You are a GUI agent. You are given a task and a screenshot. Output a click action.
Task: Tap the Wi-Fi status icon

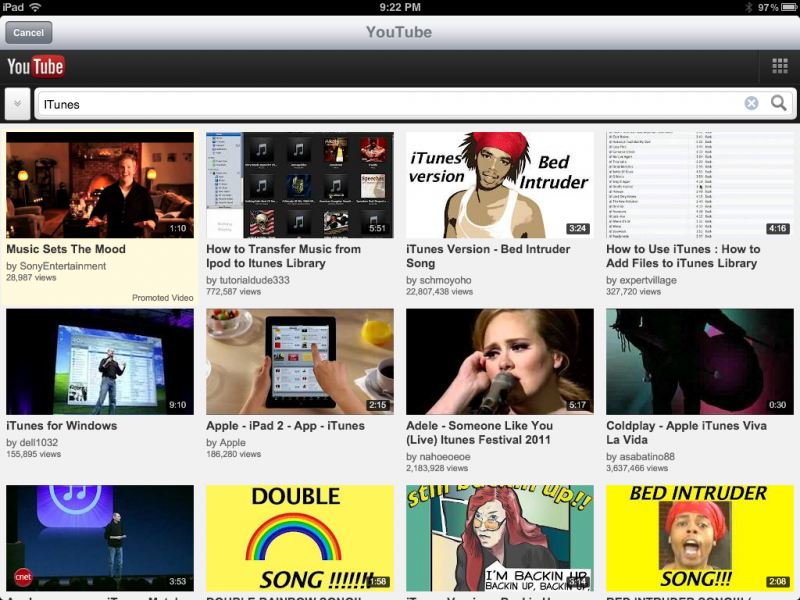35,7
